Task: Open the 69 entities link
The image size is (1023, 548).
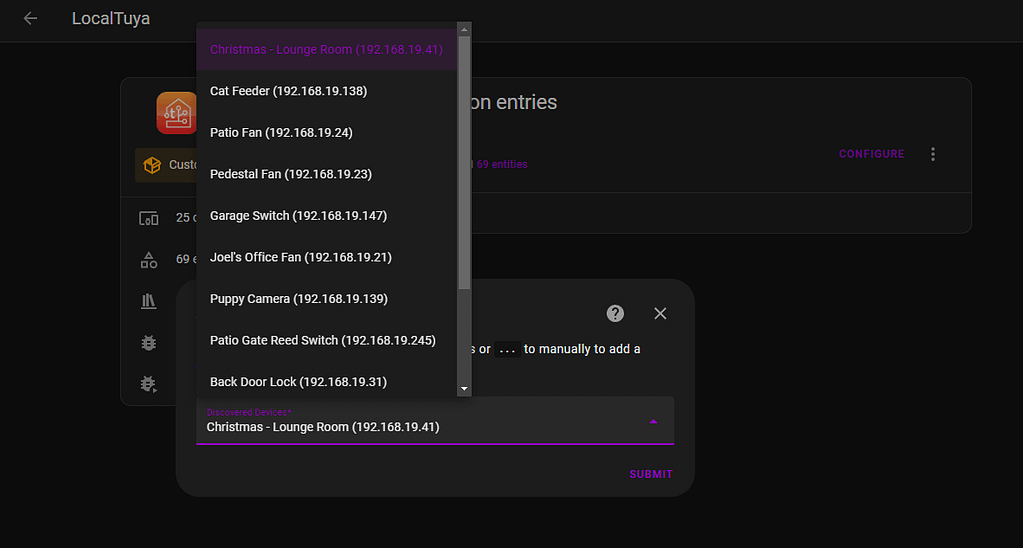Action: point(502,164)
